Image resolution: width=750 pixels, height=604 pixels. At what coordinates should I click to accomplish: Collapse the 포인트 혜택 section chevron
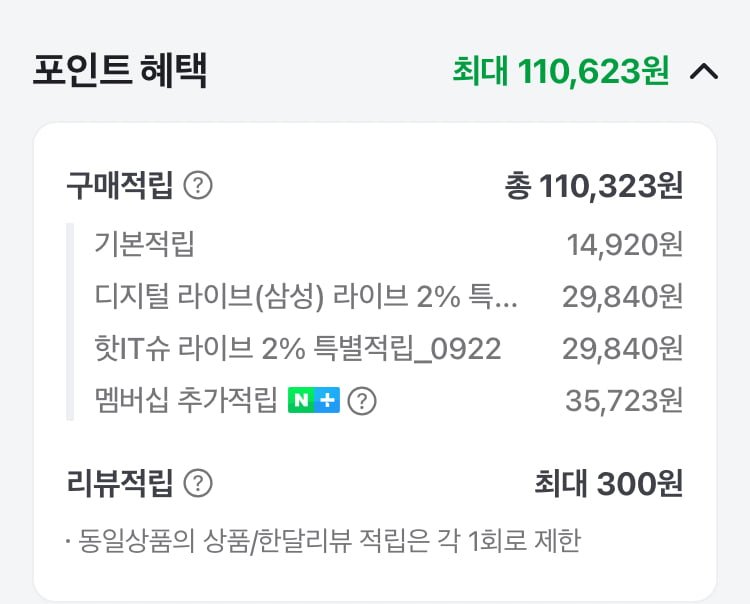click(x=704, y=72)
